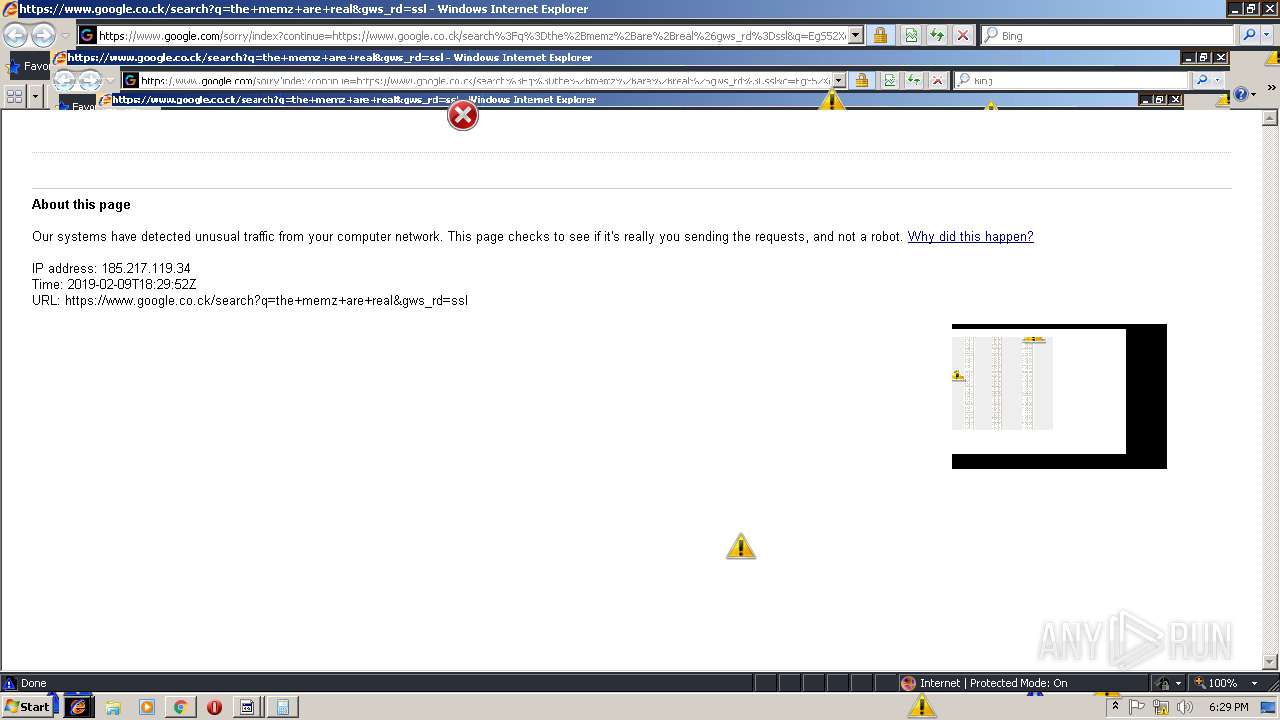The image size is (1280, 720).
Task: Open the outer window's address bar dropdown
Action: pos(855,36)
